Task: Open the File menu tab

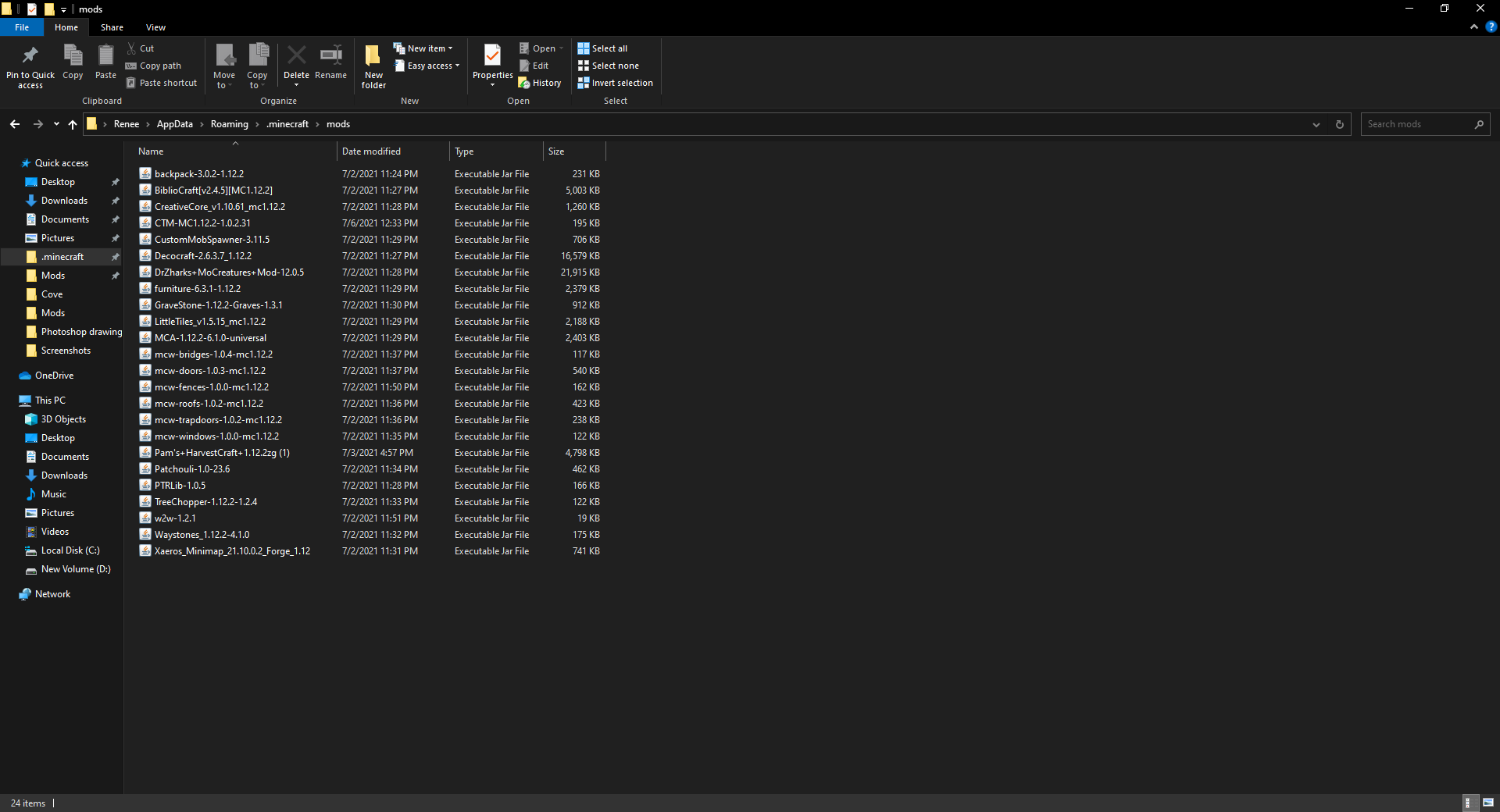Action: point(22,27)
